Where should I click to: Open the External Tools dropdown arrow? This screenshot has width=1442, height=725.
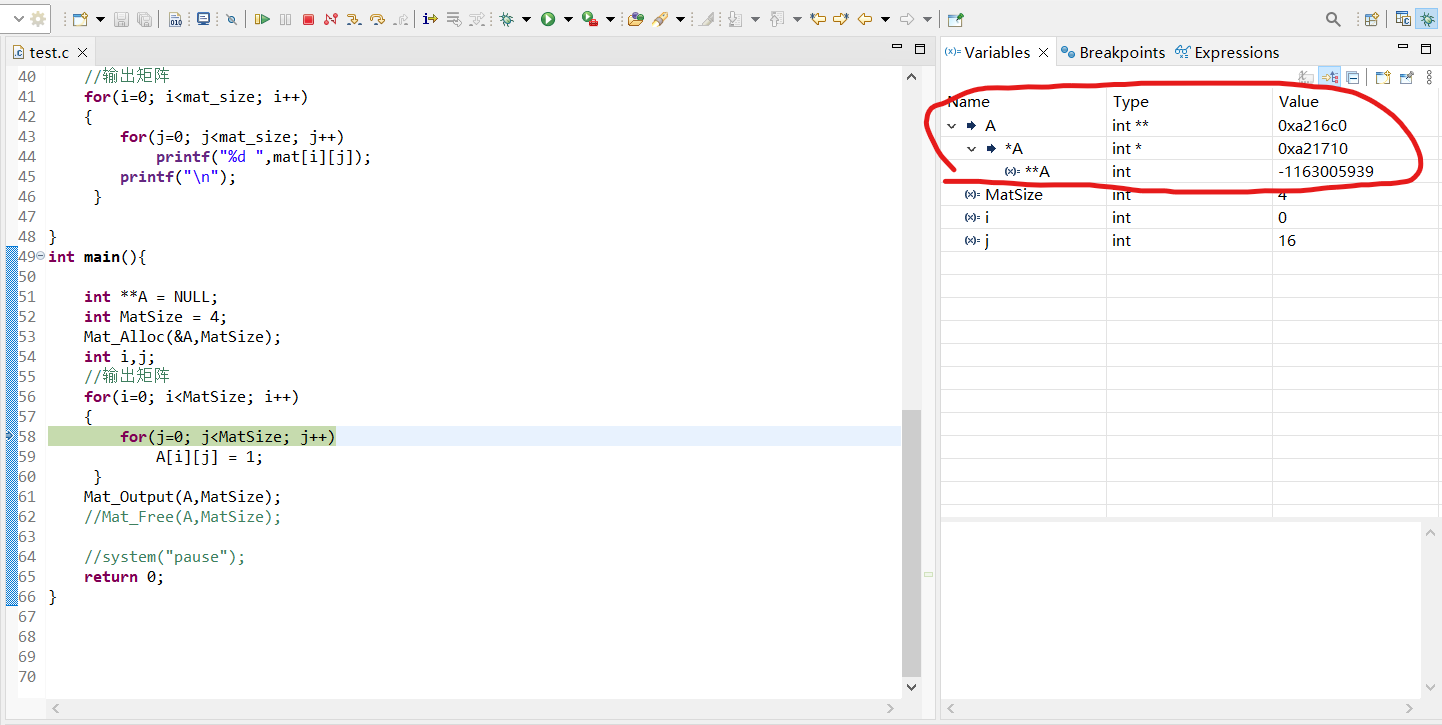[610, 19]
